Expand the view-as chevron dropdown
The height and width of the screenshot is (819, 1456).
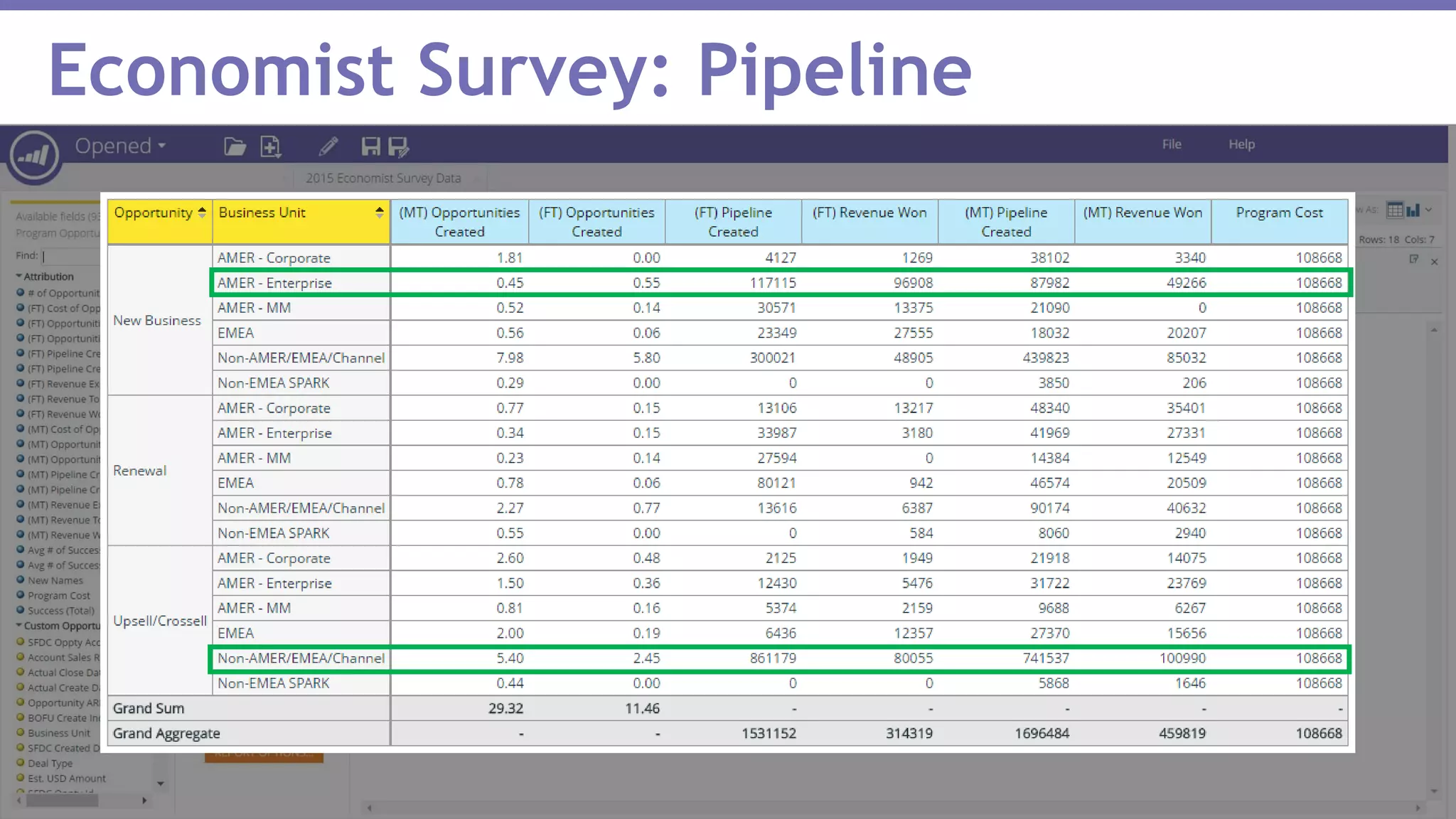coord(1429,210)
